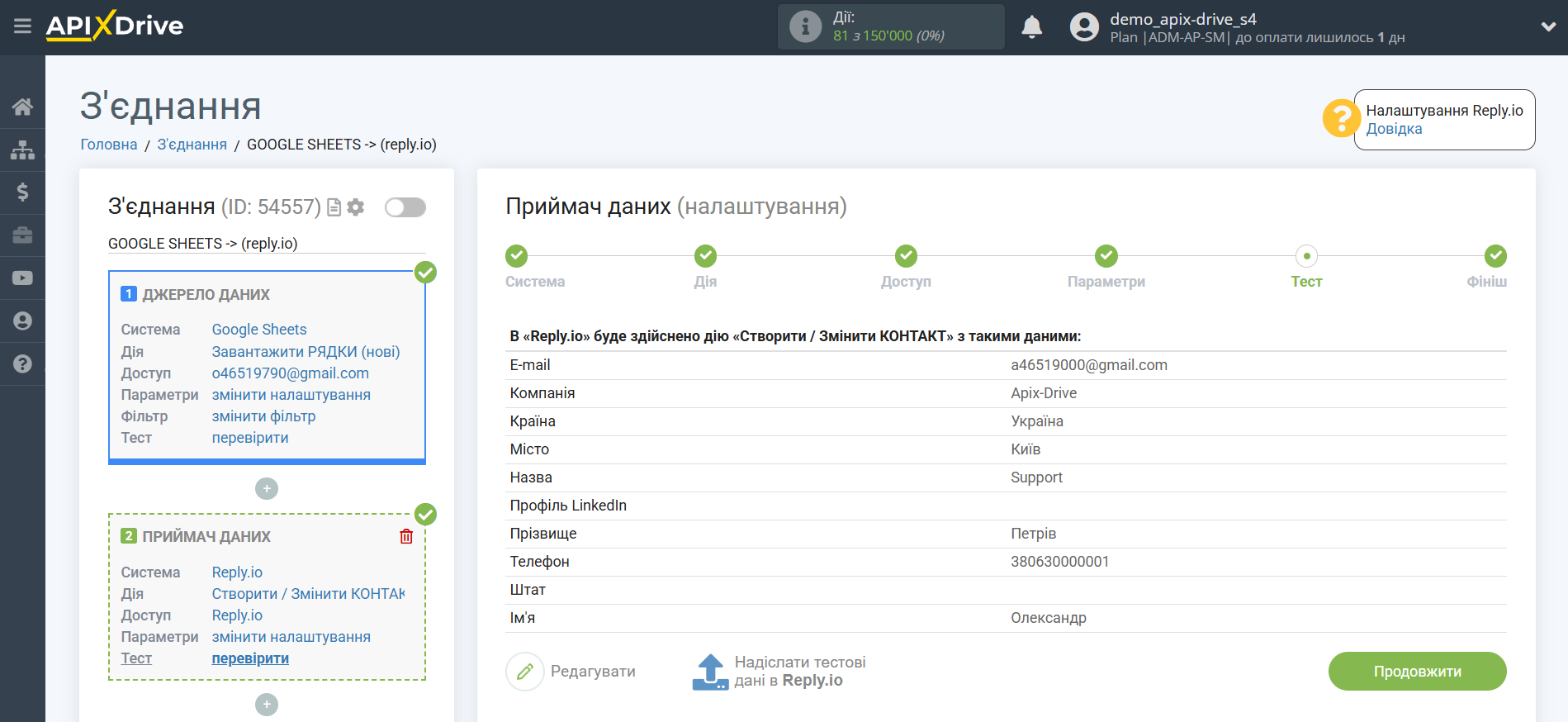The image size is (1568, 722).
Task: Open the connection notes document icon
Action: coord(334,207)
